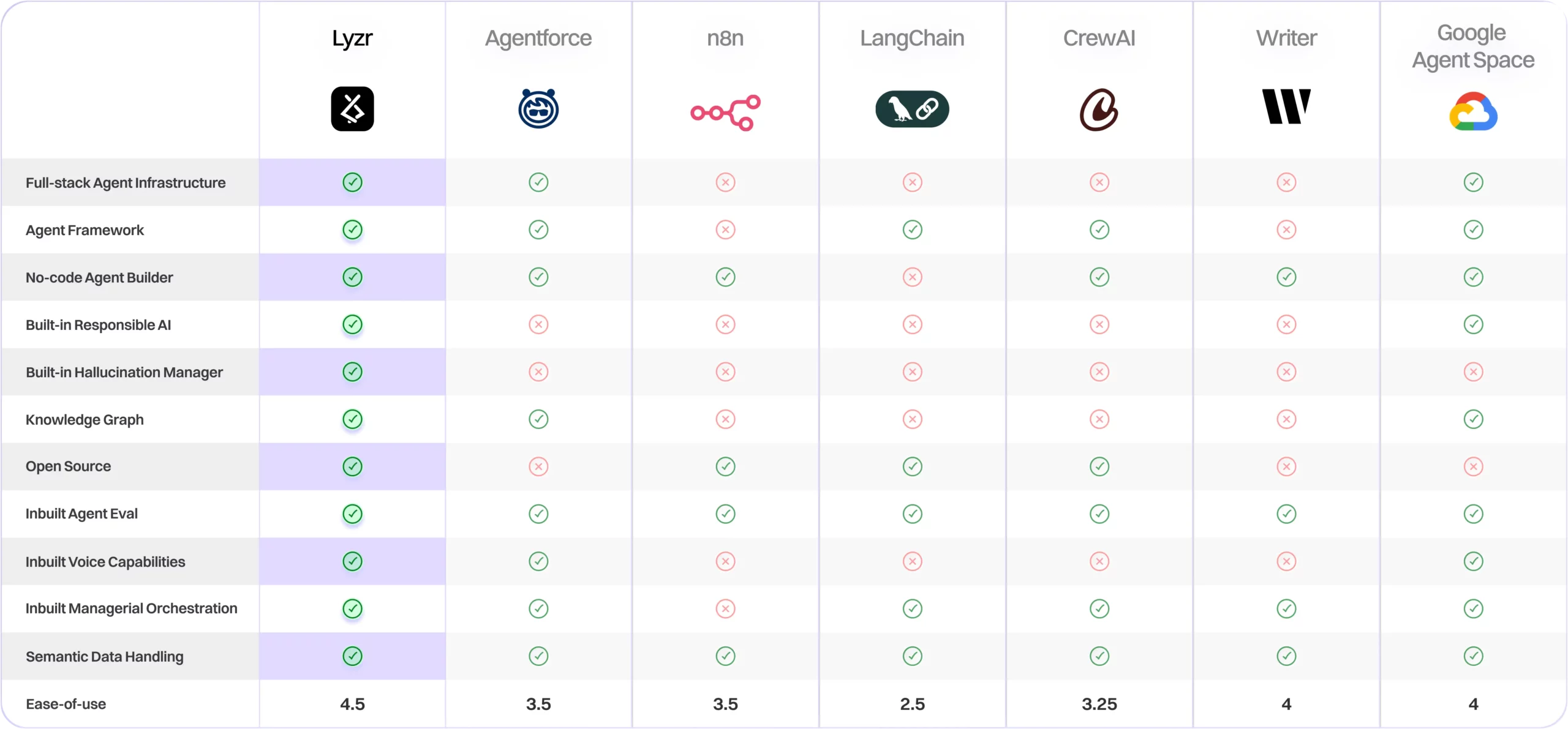Image resolution: width=1568 pixels, height=729 pixels.
Task: Click the LangChain parrot logo
Action: pyautogui.click(x=912, y=109)
